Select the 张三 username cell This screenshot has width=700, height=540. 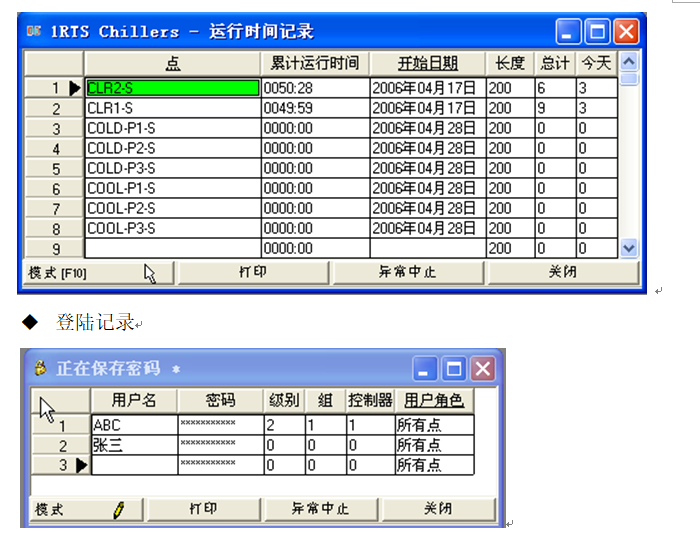point(134,445)
